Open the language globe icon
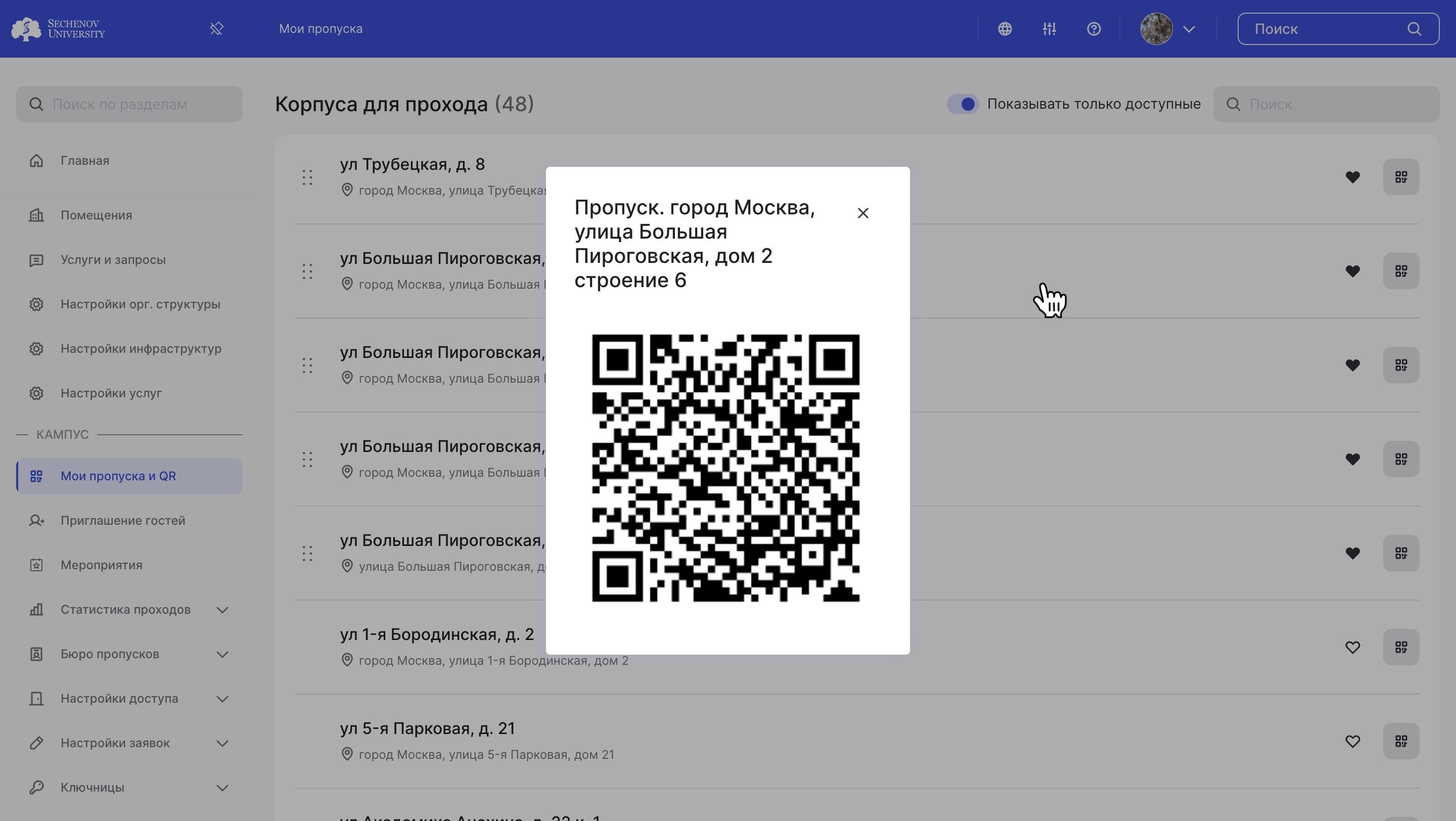Screen dimensions: 1456x821 tap(1005, 29)
